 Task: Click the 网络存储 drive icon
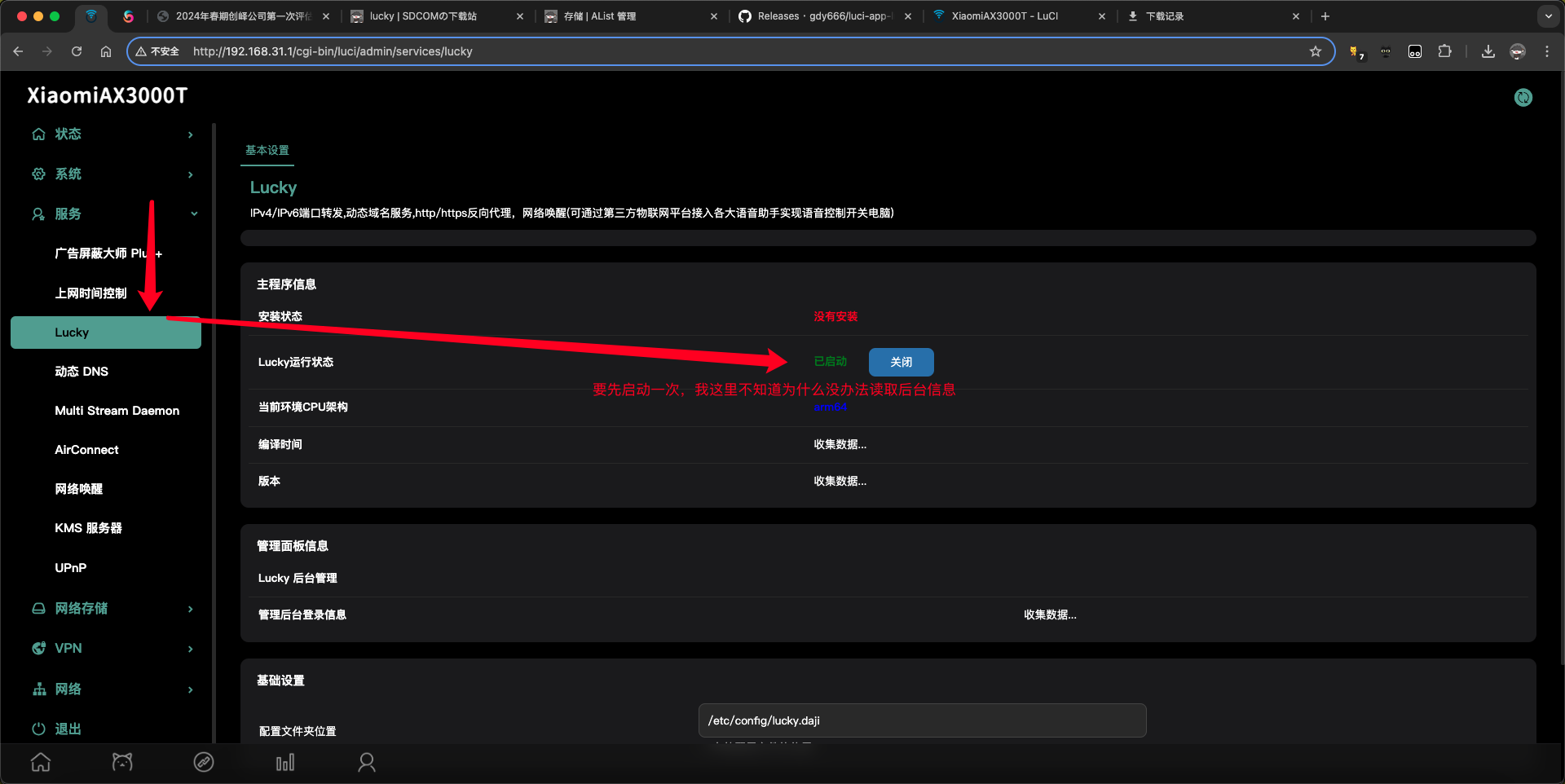[x=38, y=608]
